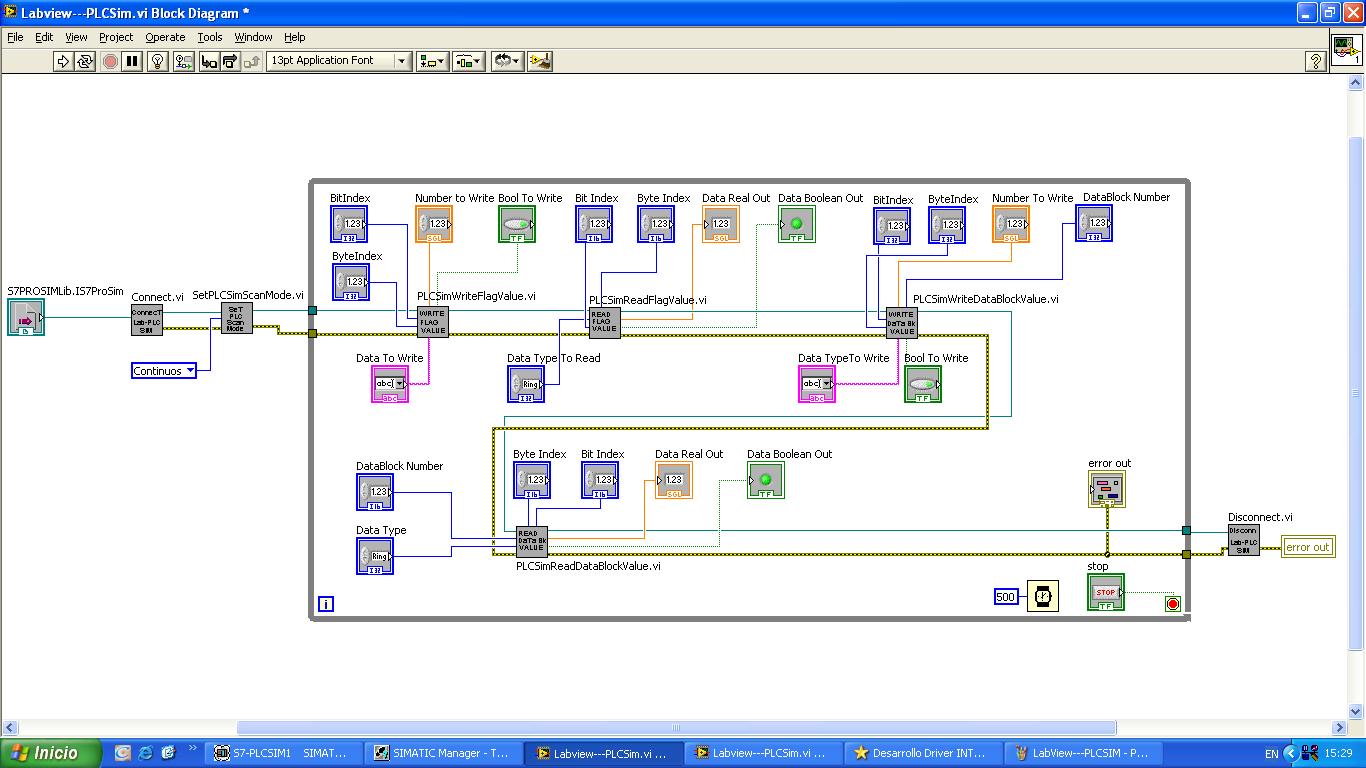This screenshot has width=1366, height=768.
Task: Click the Context Help question mark button
Action: point(1316,61)
